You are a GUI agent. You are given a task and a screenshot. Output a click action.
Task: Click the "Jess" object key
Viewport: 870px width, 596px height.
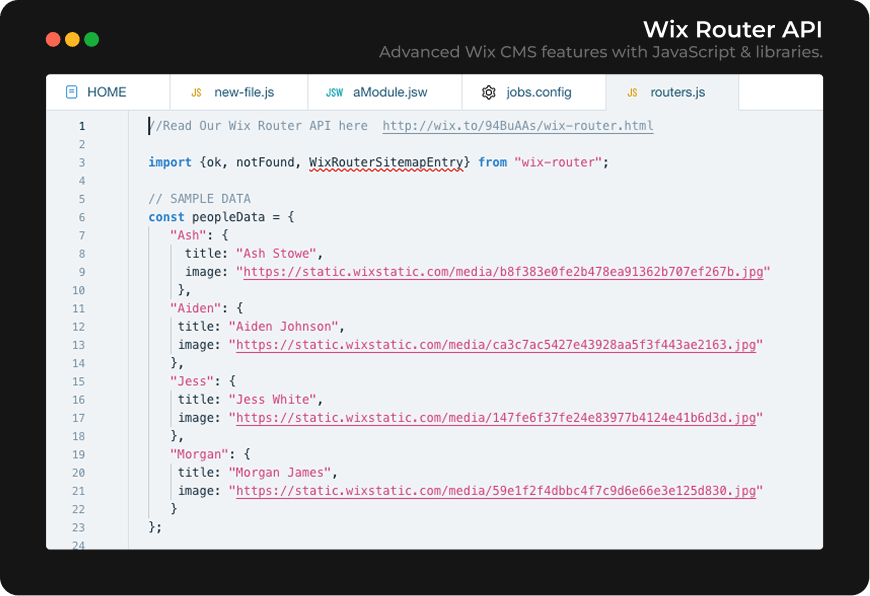tap(191, 381)
